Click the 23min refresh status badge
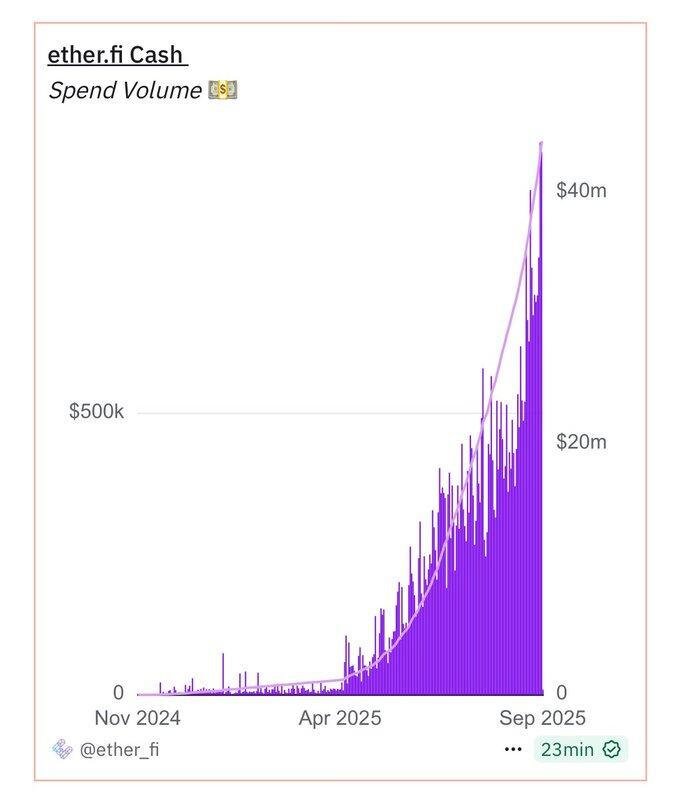Screen dimensions: 681x800 click(581, 749)
